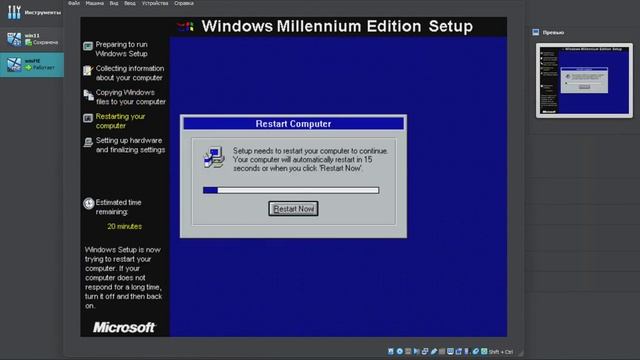Click the network status bar icon
The image size is (640, 360).
425,351
